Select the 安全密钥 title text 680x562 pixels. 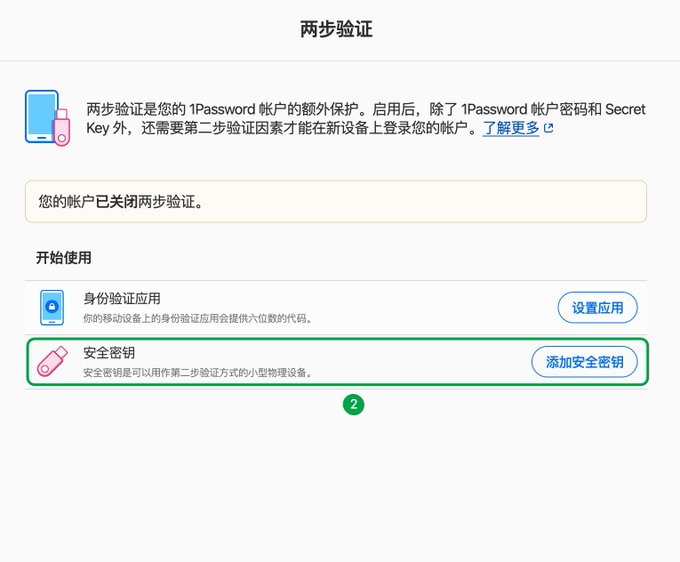coord(109,353)
